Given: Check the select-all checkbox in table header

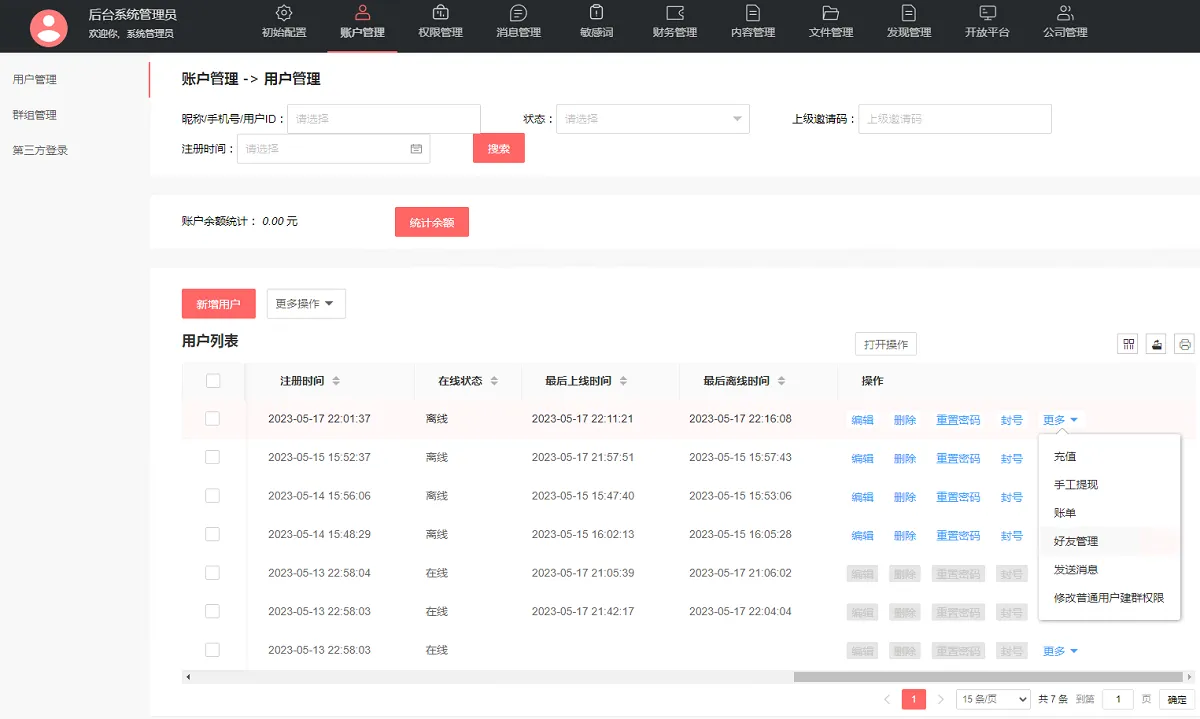Looking at the screenshot, I should (x=212, y=381).
